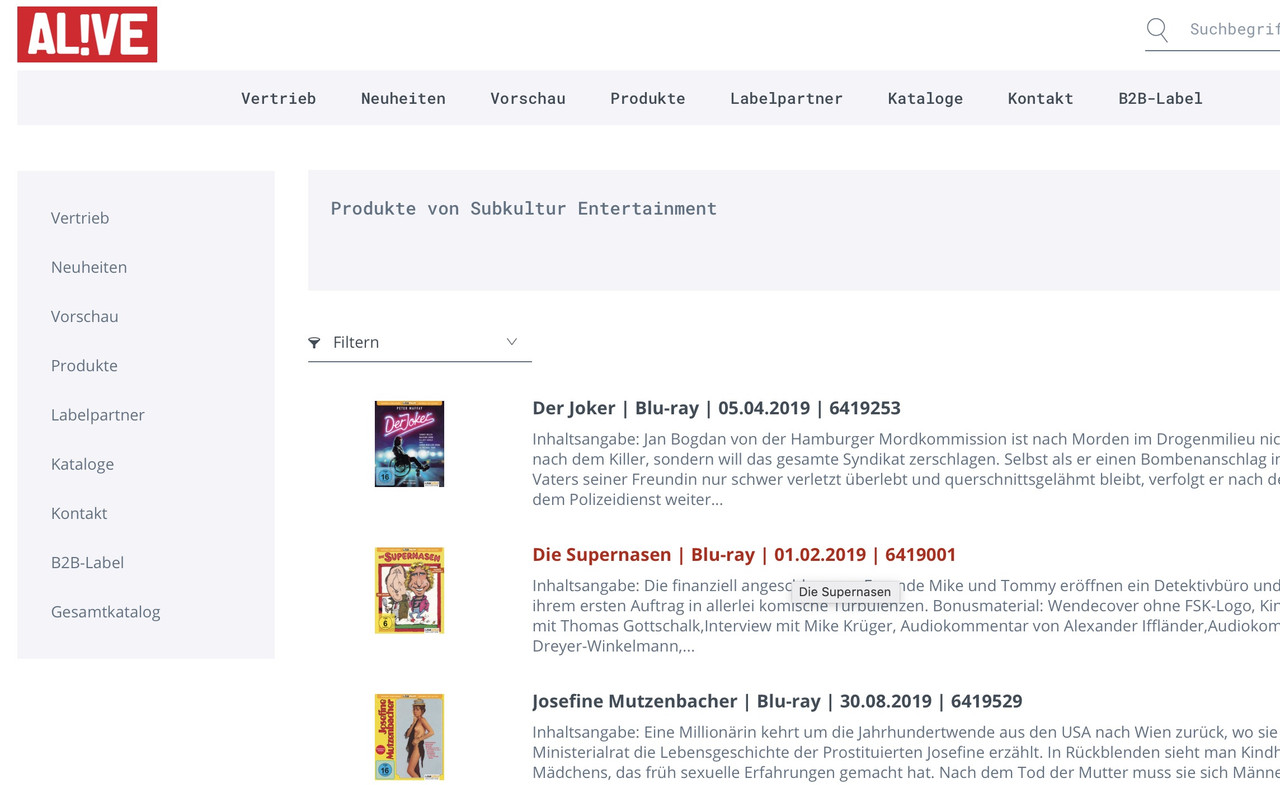Click the Der Joker Inhaltsangabe description
1280x785 pixels.
tap(906, 469)
